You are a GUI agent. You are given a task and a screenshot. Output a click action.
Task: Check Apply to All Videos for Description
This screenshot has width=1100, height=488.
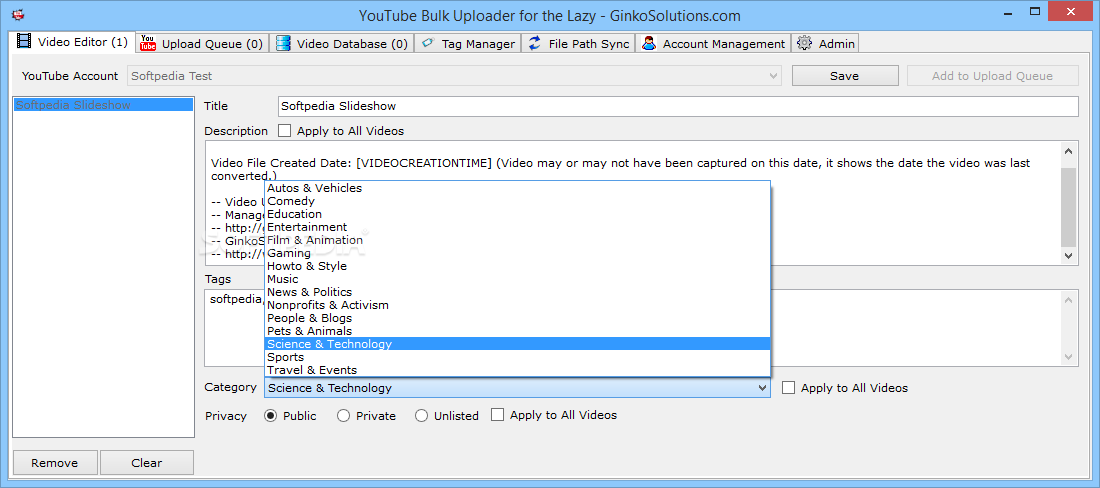(284, 130)
